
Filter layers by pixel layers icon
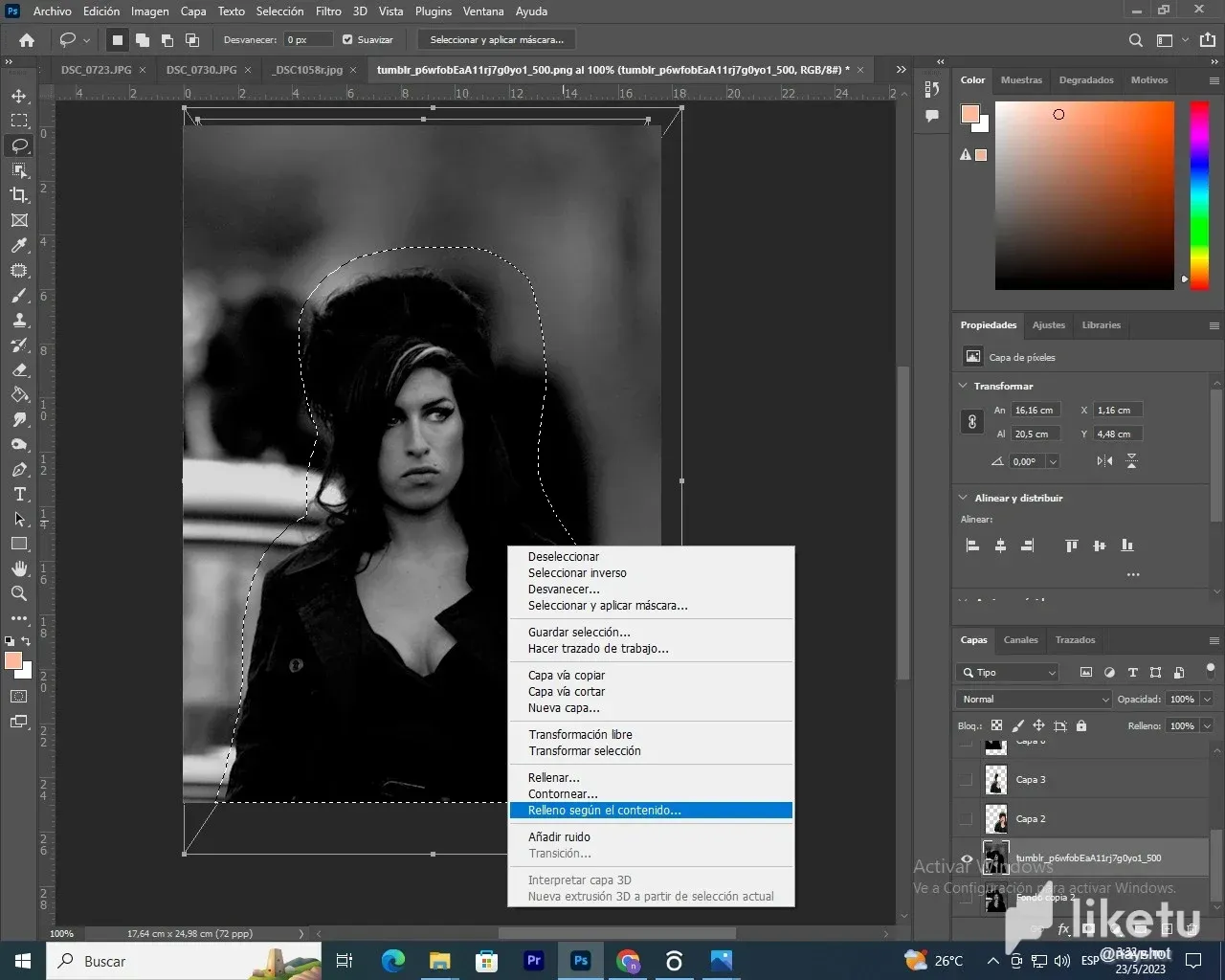point(1086,673)
